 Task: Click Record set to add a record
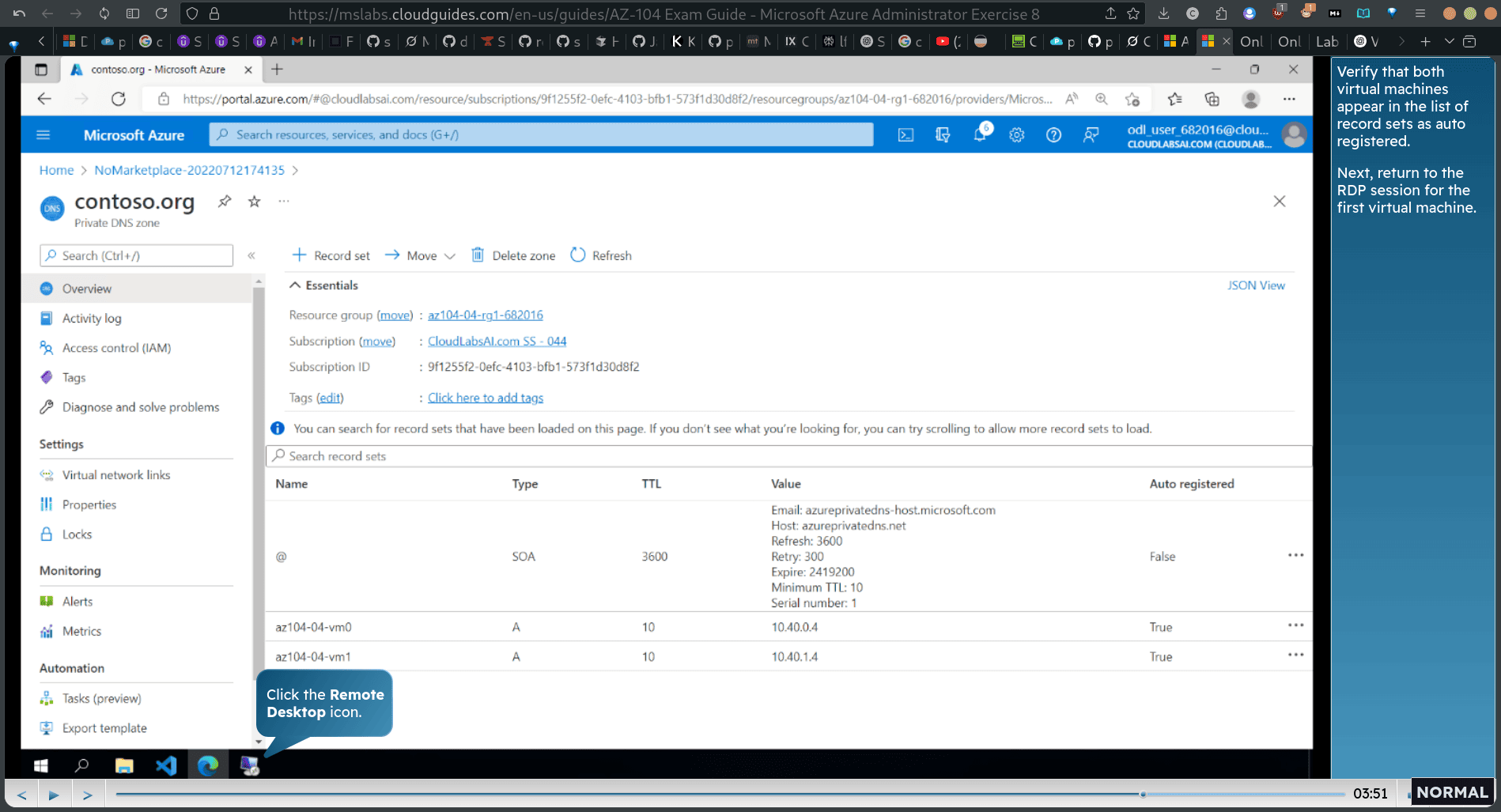click(331, 255)
